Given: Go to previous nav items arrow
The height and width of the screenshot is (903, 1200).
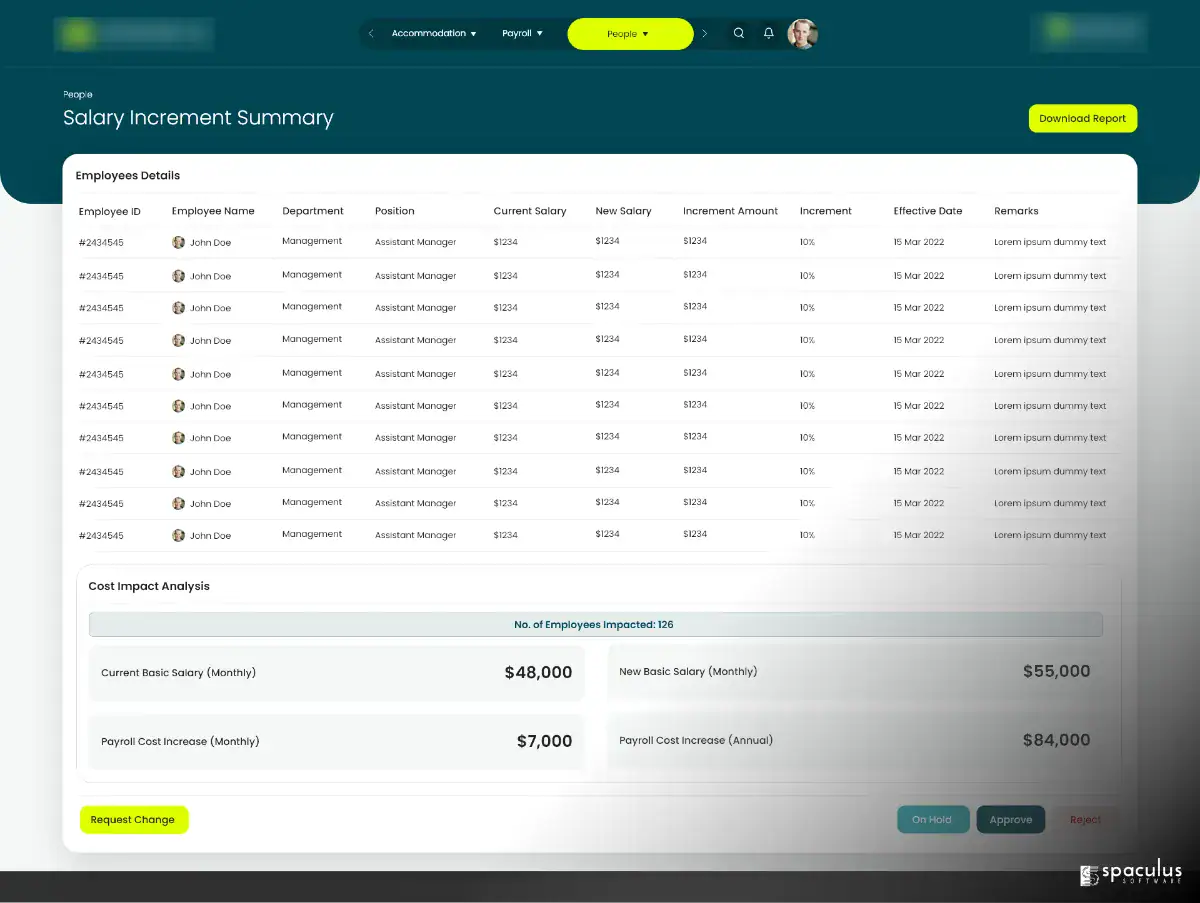Looking at the screenshot, I should pos(372,33).
